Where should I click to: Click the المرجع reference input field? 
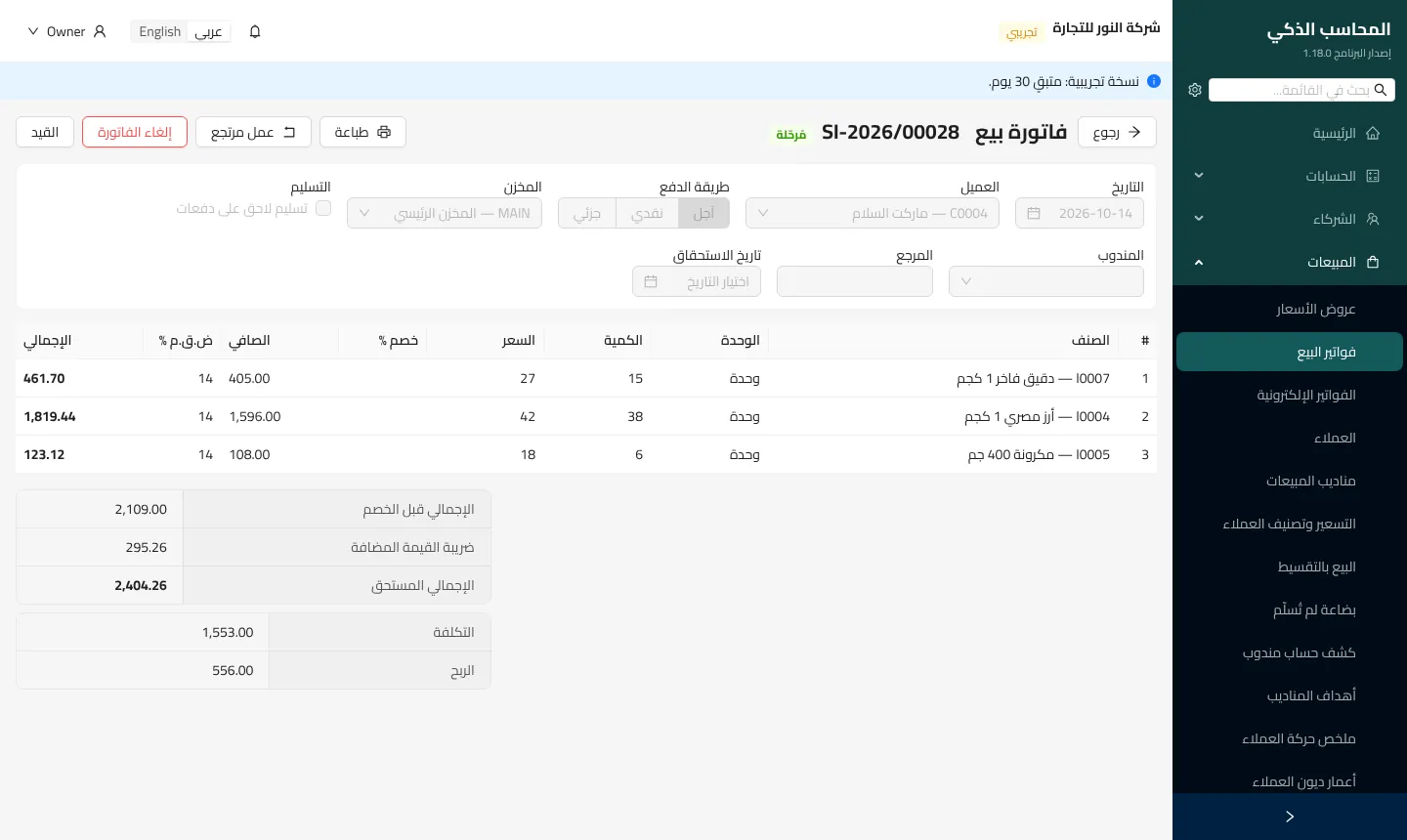(855, 281)
